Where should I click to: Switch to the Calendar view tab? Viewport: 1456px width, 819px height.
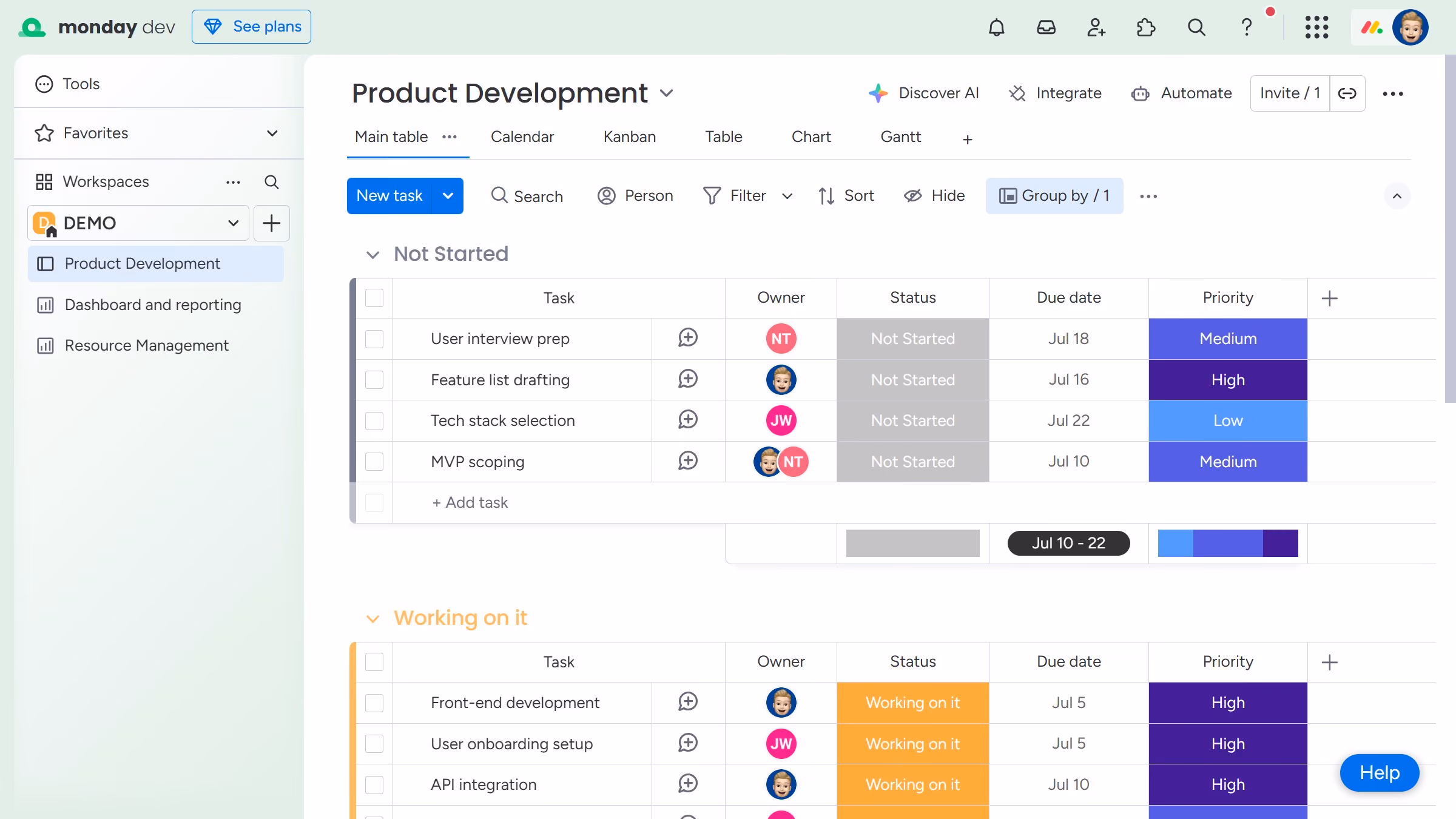click(x=522, y=137)
